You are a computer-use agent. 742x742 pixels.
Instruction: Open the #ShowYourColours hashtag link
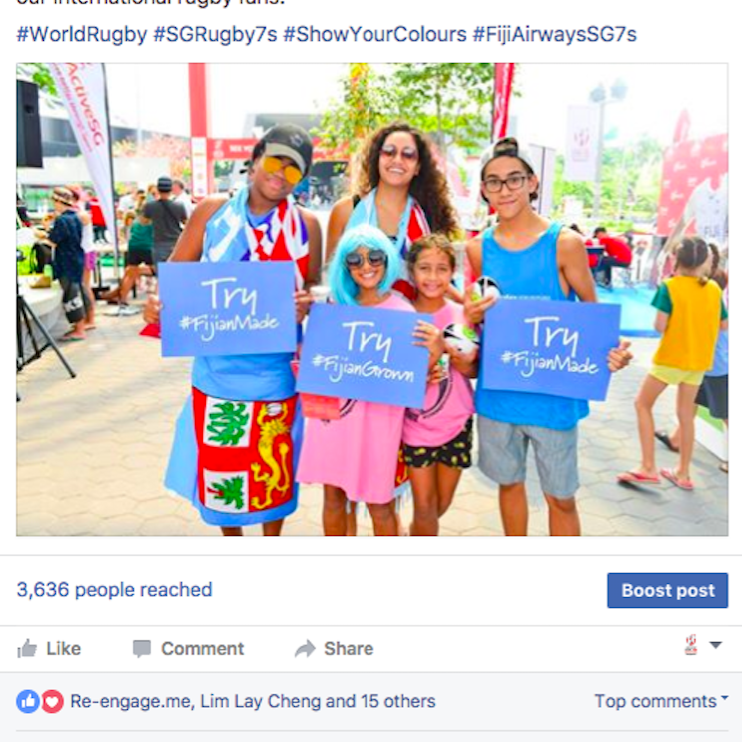375,35
